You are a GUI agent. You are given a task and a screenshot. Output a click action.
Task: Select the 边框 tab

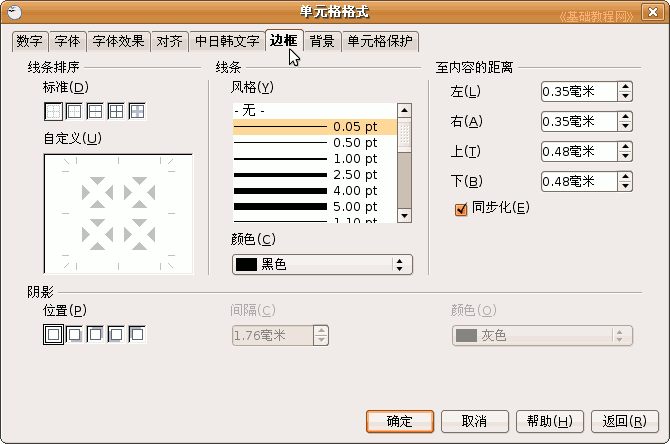tap(284, 41)
